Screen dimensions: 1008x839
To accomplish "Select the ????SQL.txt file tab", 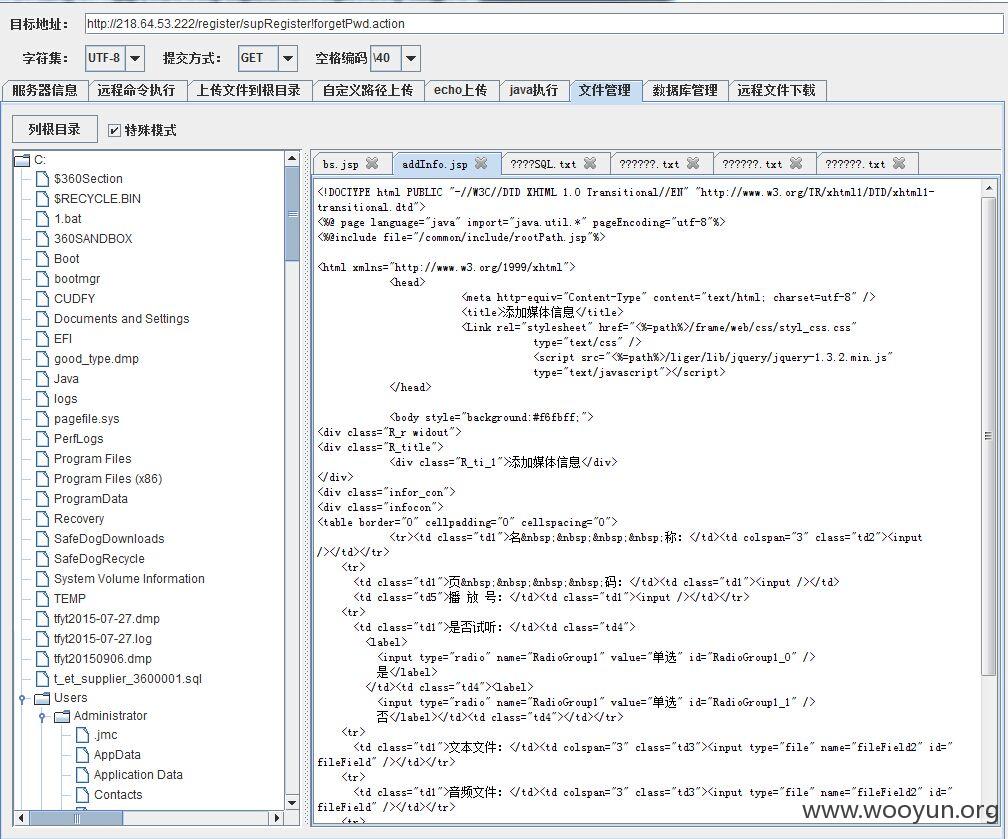I will click(543, 164).
